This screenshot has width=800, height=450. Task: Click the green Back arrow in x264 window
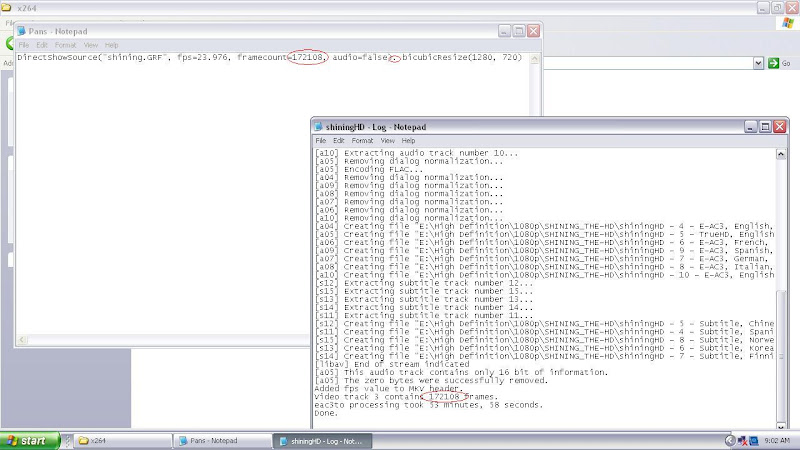coord(9,43)
